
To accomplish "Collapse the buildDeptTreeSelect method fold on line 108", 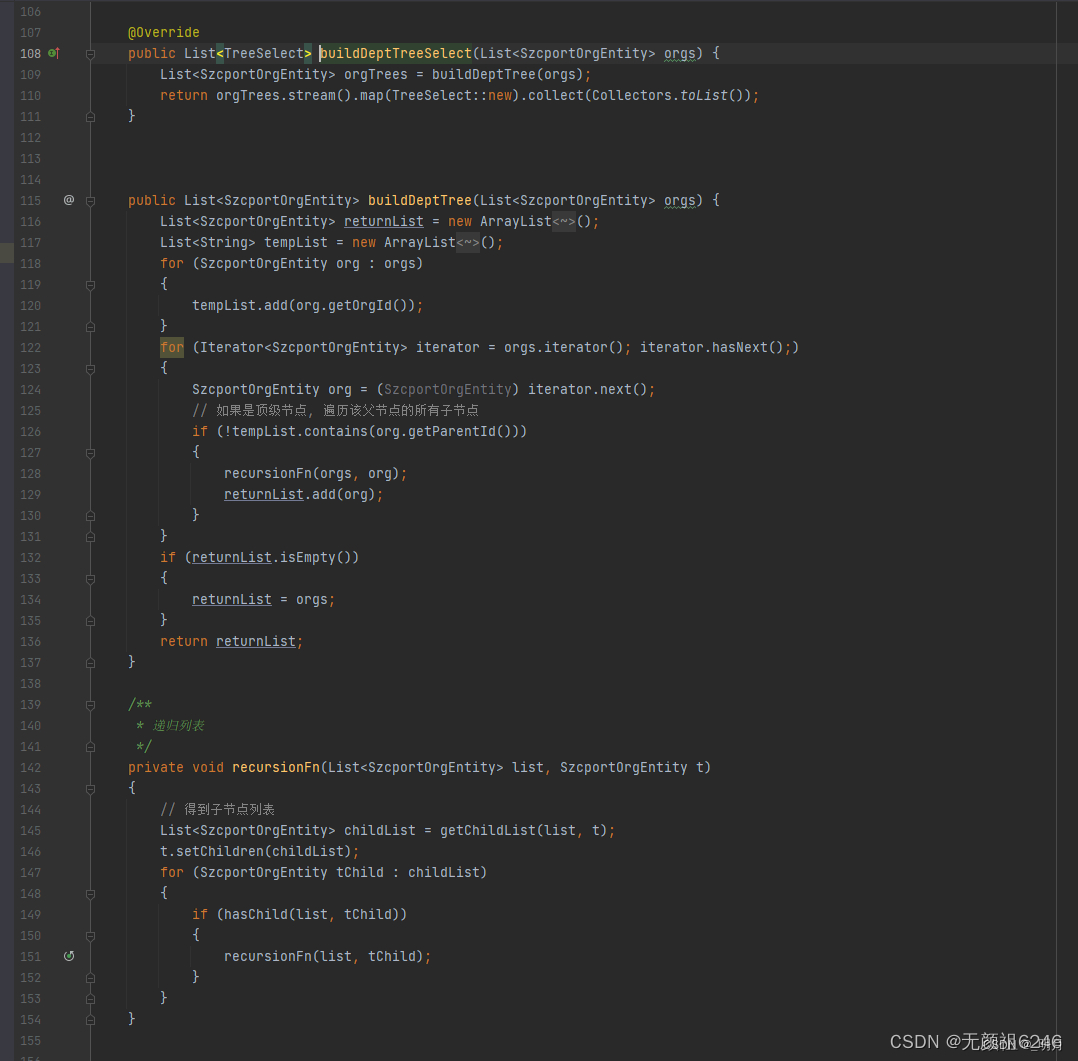I will click(90, 54).
